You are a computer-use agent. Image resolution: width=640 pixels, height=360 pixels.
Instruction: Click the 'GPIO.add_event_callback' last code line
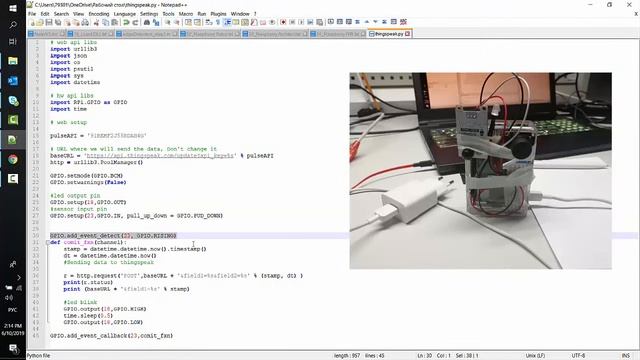pos(111,336)
